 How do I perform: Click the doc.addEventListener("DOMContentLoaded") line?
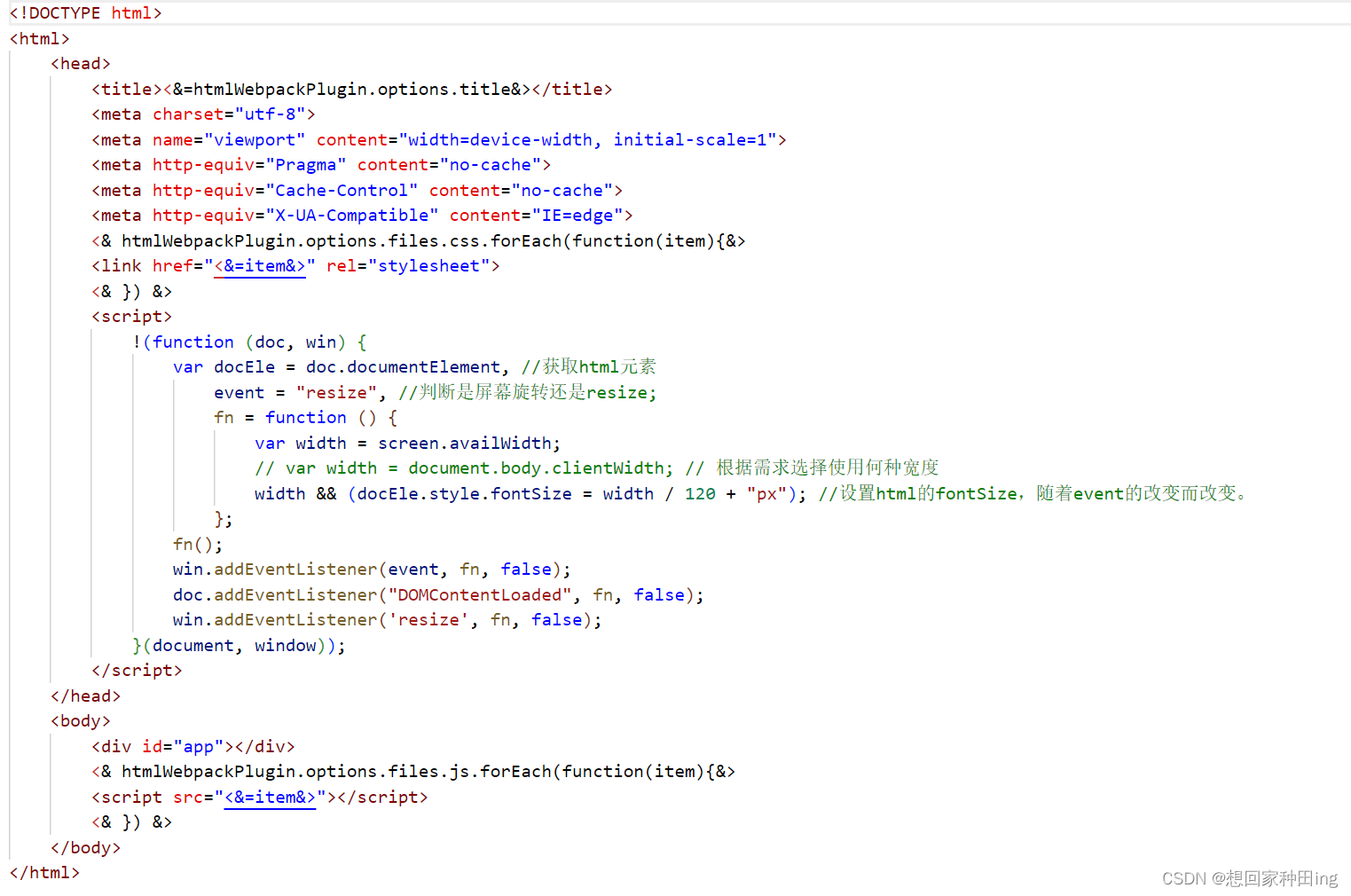pyautogui.click(x=439, y=595)
